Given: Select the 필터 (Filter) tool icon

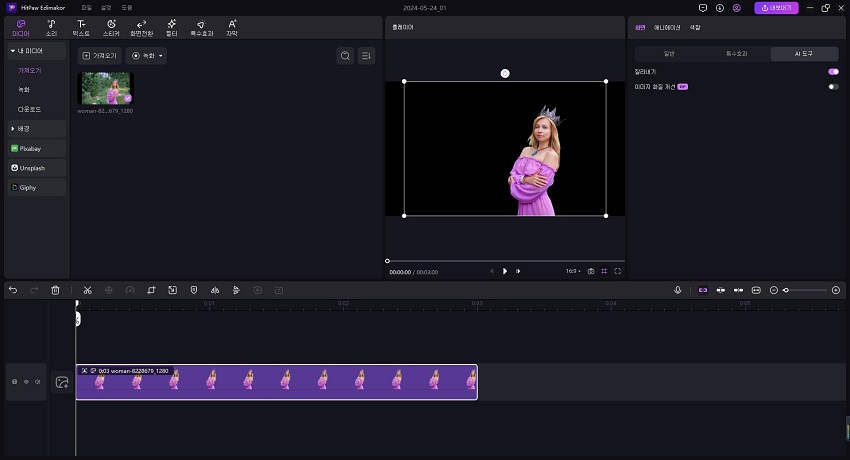Looking at the screenshot, I should pyautogui.click(x=171, y=26).
